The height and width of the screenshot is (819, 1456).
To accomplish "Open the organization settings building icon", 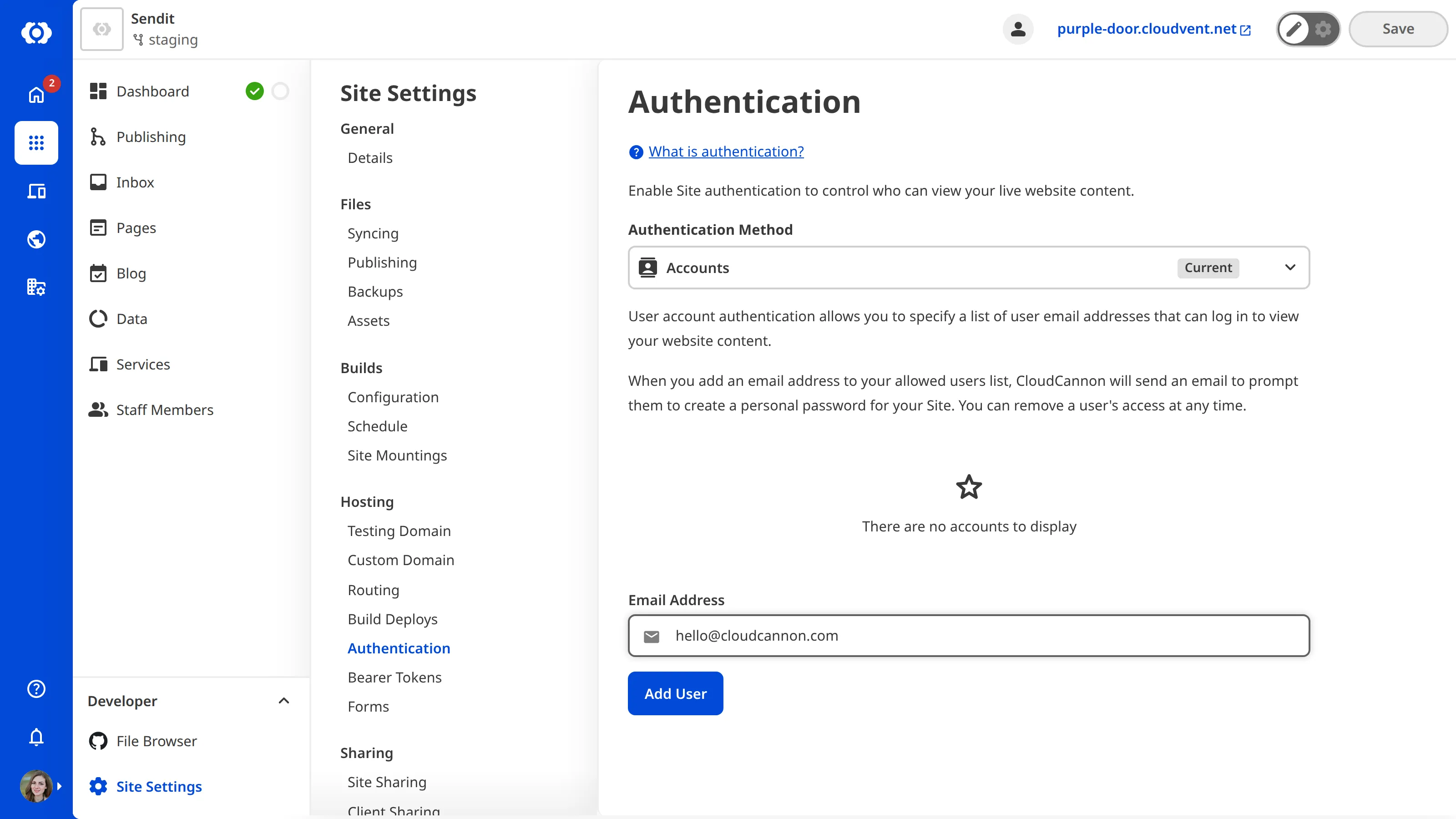I will tap(36, 287).
